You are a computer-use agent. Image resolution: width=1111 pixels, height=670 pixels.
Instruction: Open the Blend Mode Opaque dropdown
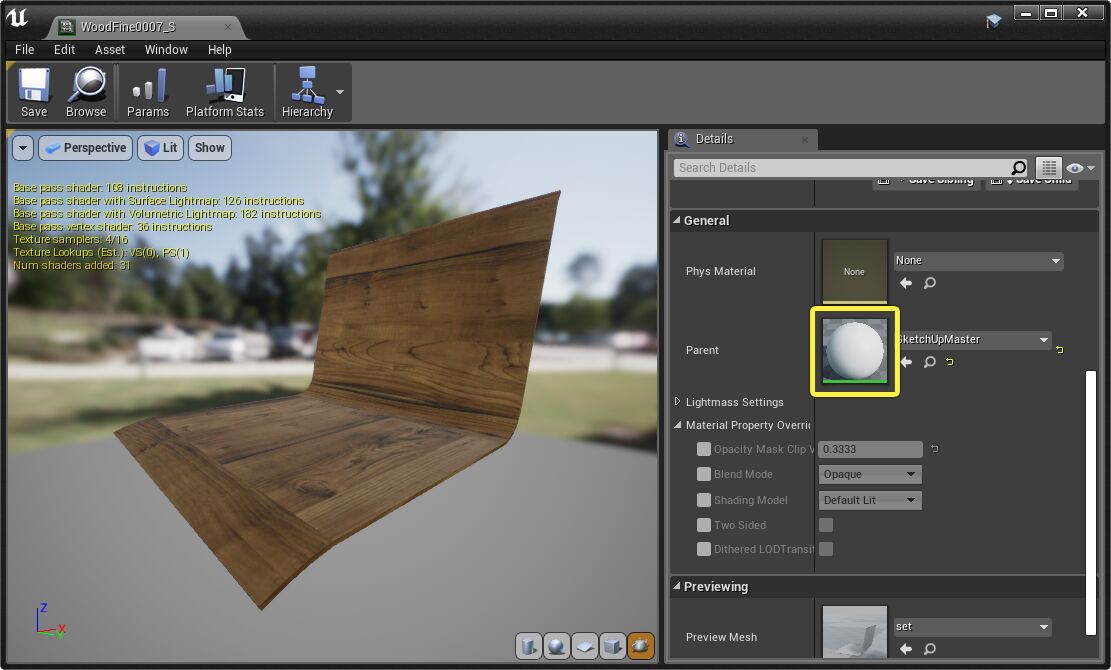(x=869, y=474)
